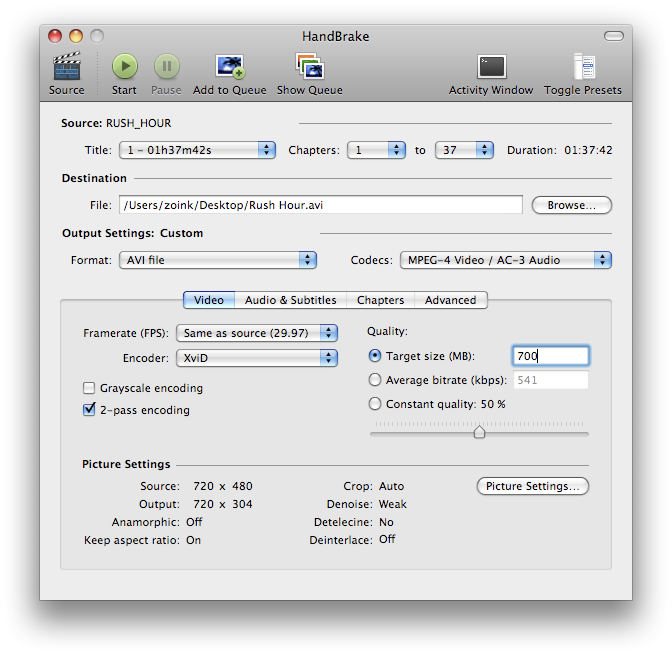Open the Title dropdown showing 1 - 01h37m42s
The width and height of the screenshot is (672, 655).
coord(197,150)
